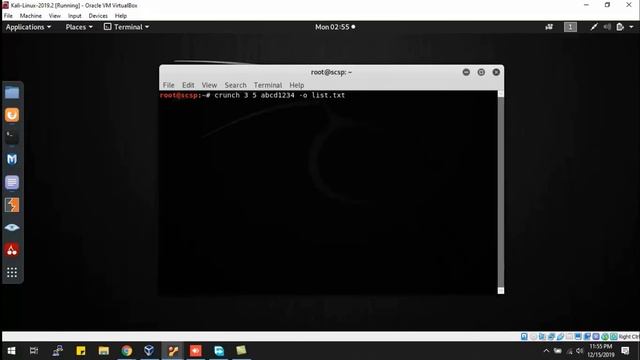
Task: Open Google Chrome in Windows taskbar
Action: pyautogui.click(x=127, y=351)
